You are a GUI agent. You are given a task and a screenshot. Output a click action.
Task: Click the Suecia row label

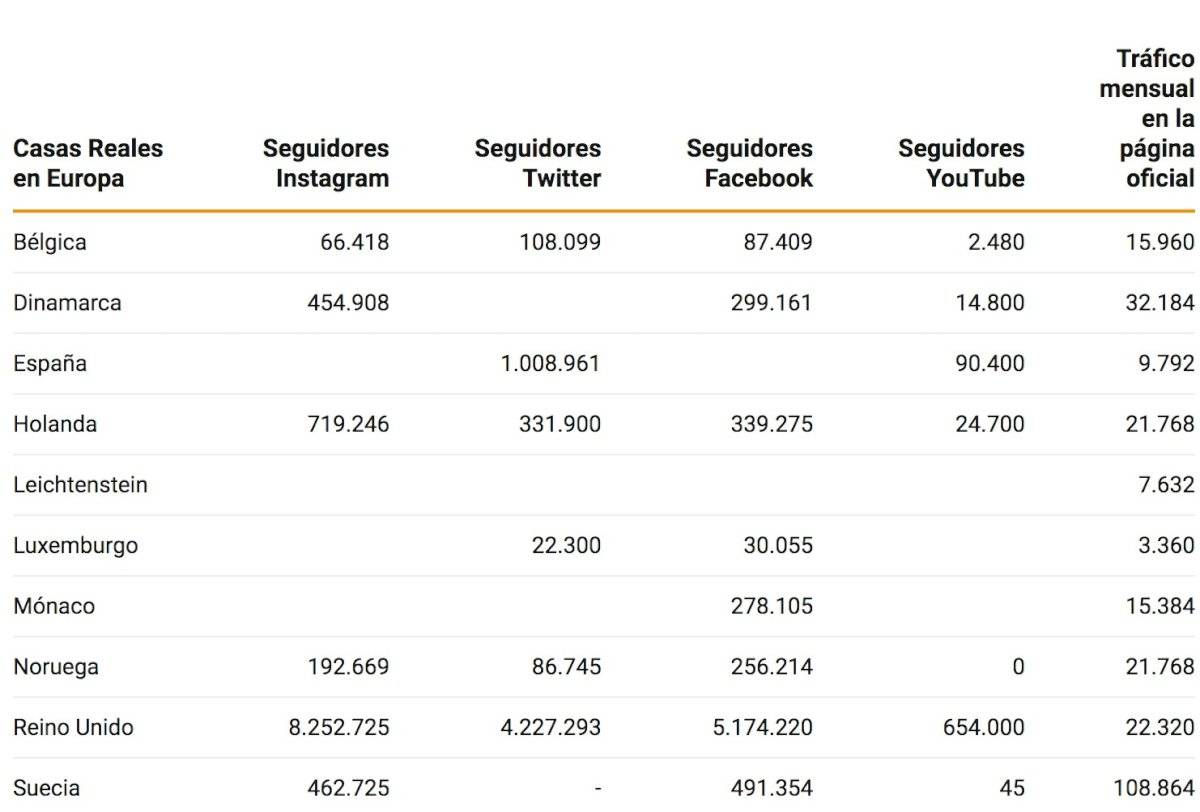47,788
